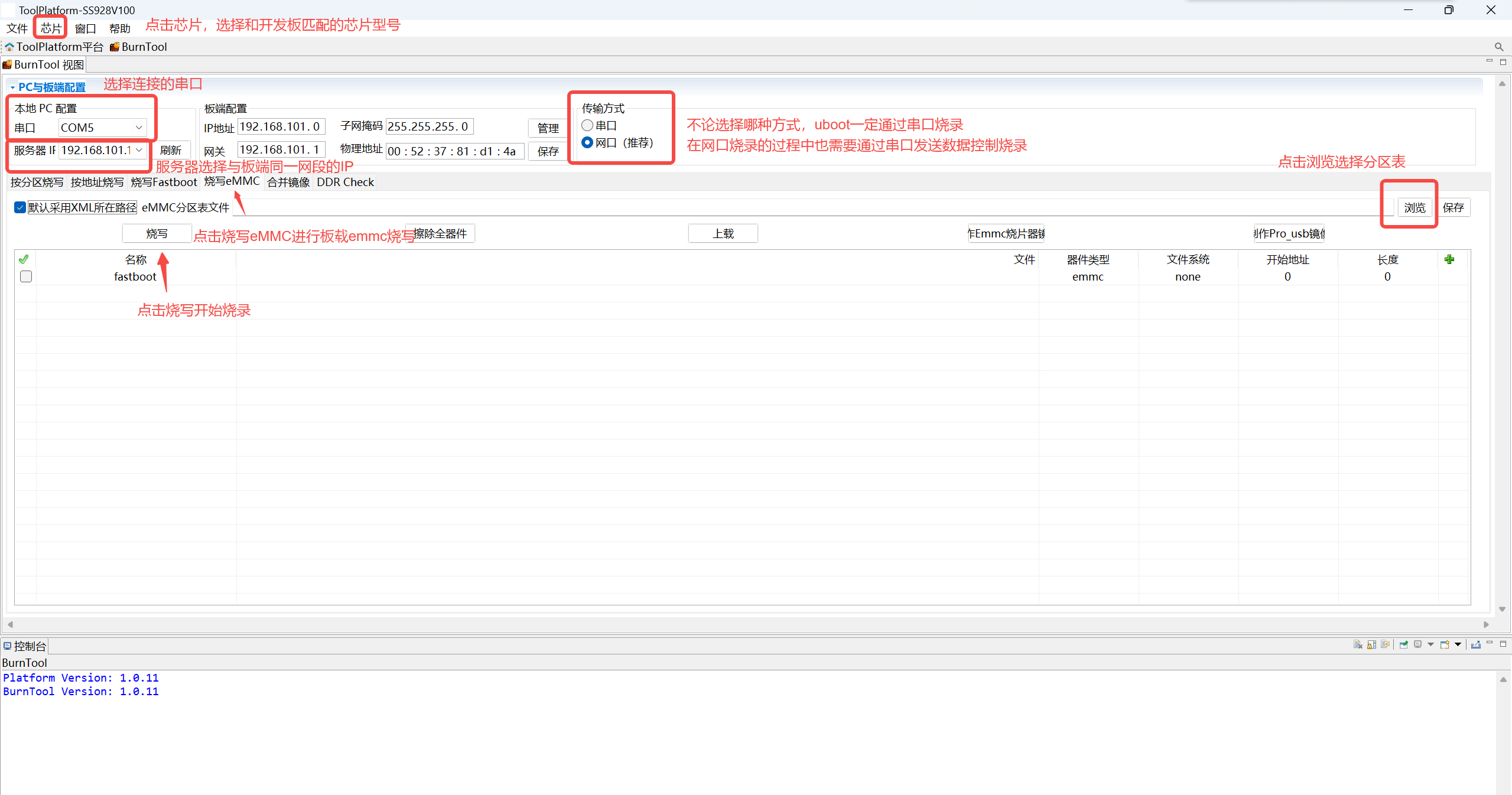Click the ToolPlatform平台 home icon

tap(9, 47)
